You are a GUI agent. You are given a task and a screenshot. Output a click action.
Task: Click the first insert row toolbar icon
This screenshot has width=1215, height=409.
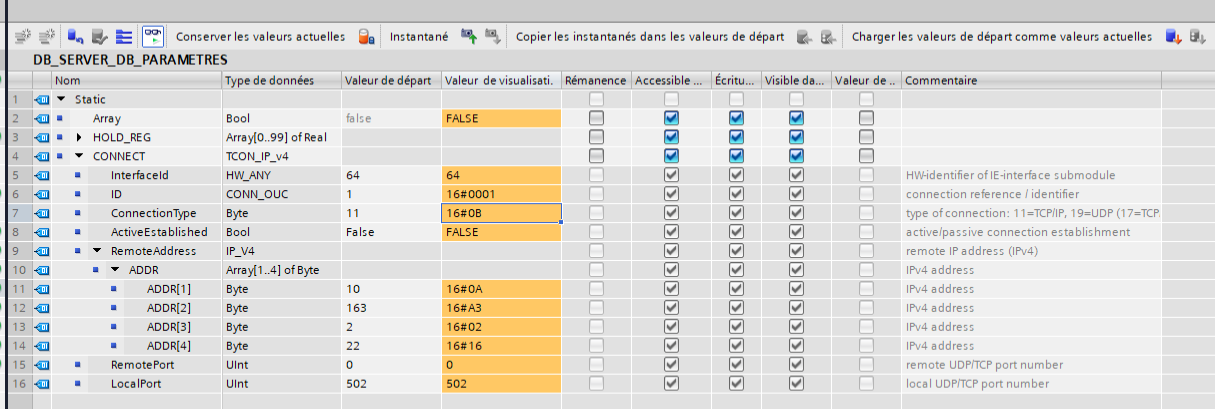click(x=23, y=37)
